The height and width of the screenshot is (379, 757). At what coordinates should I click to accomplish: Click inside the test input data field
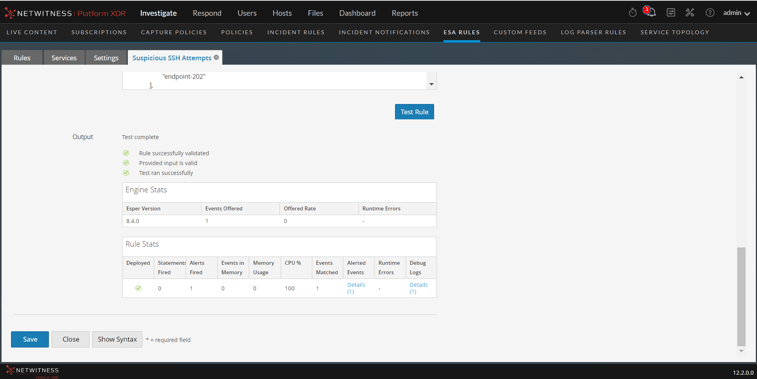coord(275,81)
